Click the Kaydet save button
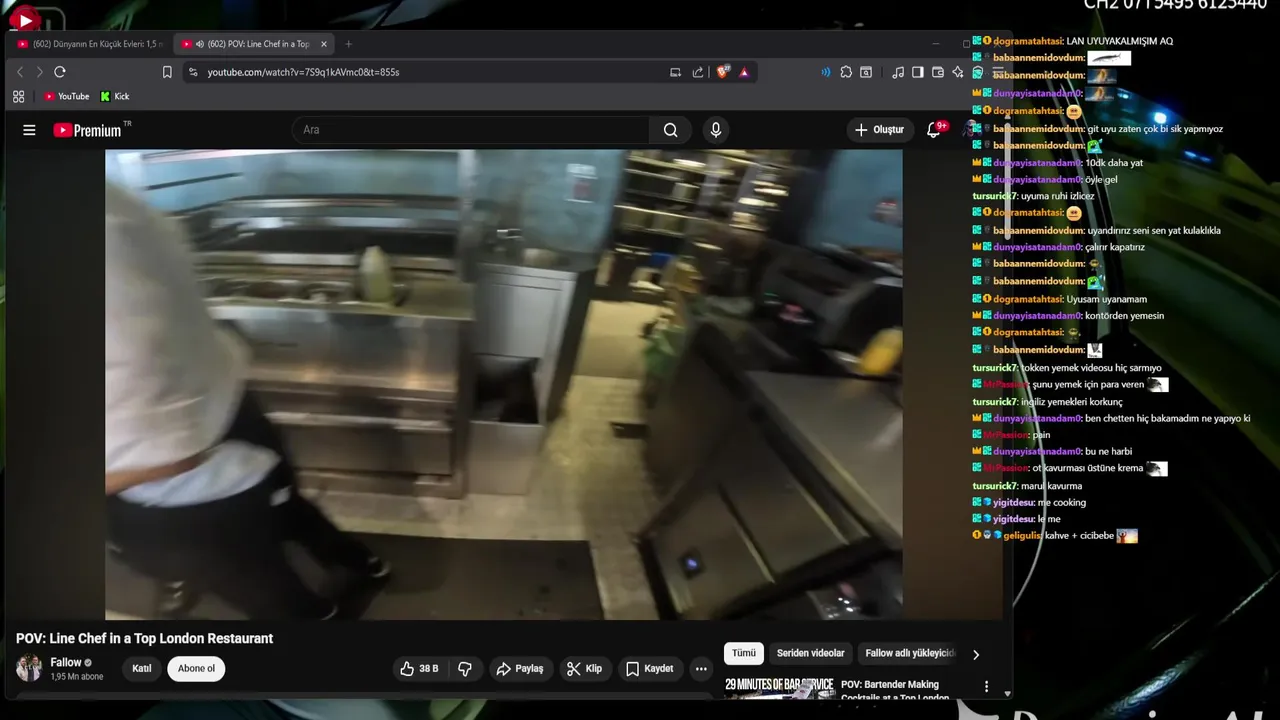 pyautogui.click(x=650, y=668)
